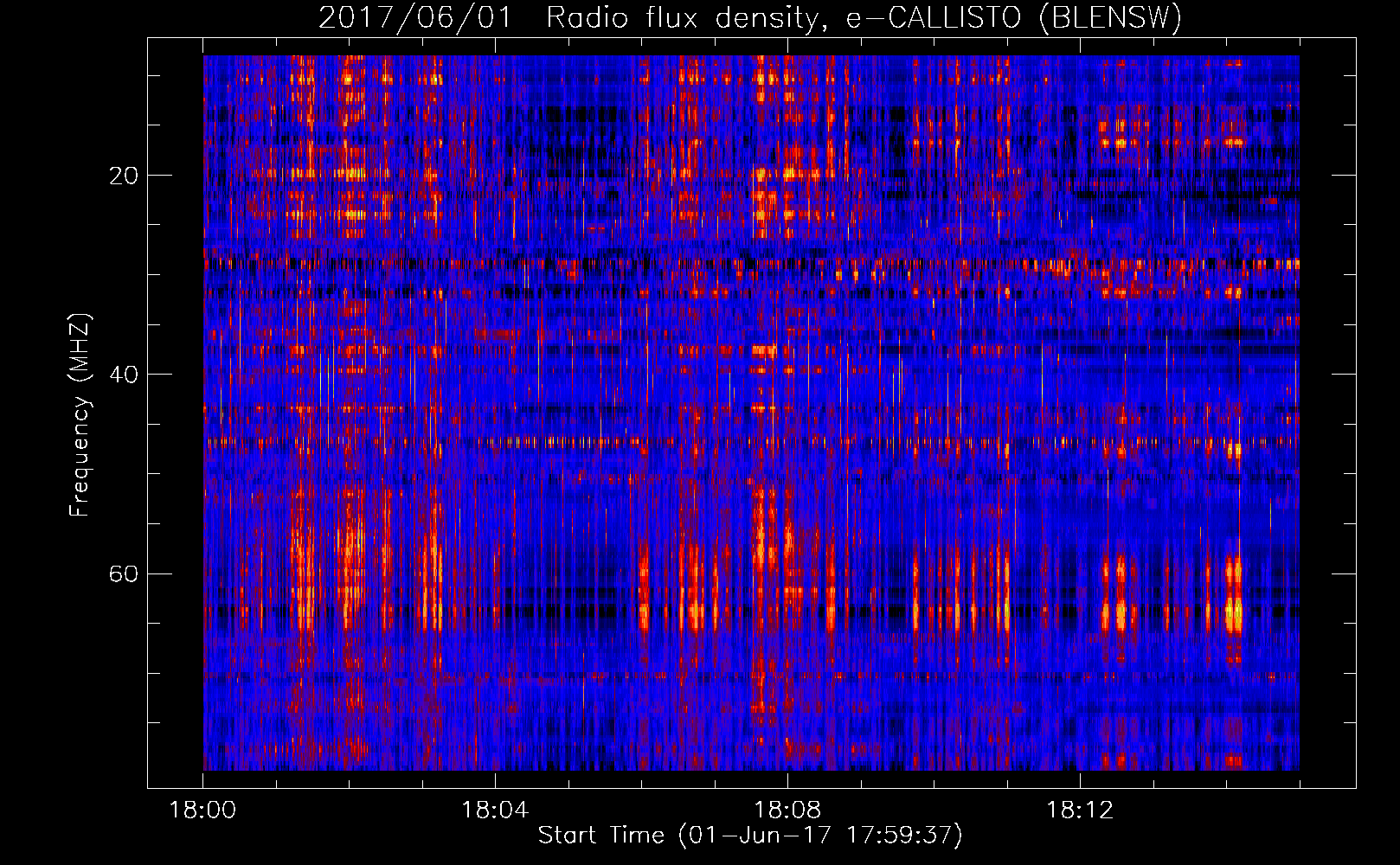Click the "18:08" time tick label
Viewport: 1400px width, 865px height.
787,811
